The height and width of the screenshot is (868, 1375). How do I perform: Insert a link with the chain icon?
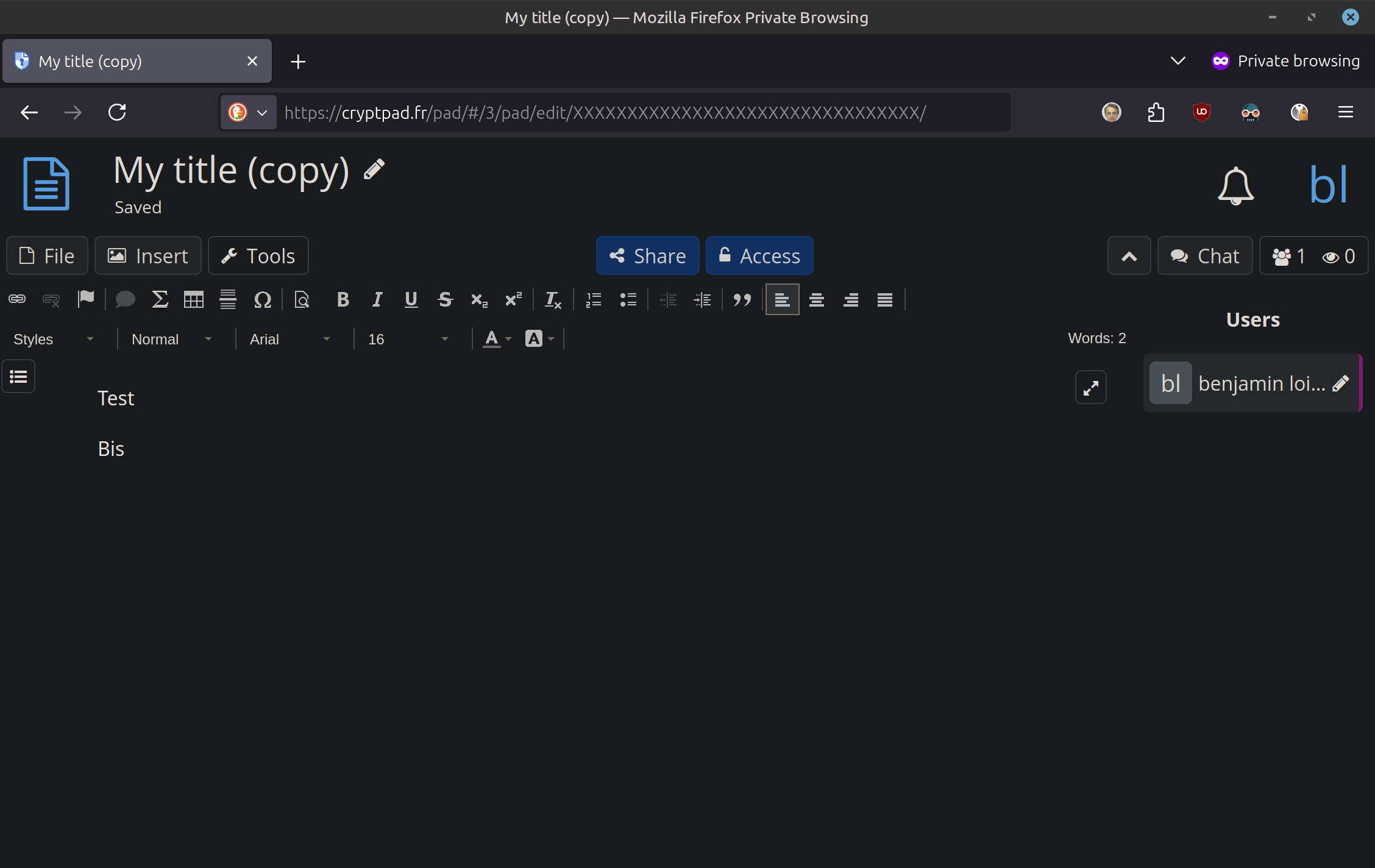click(x=17, y=299)
